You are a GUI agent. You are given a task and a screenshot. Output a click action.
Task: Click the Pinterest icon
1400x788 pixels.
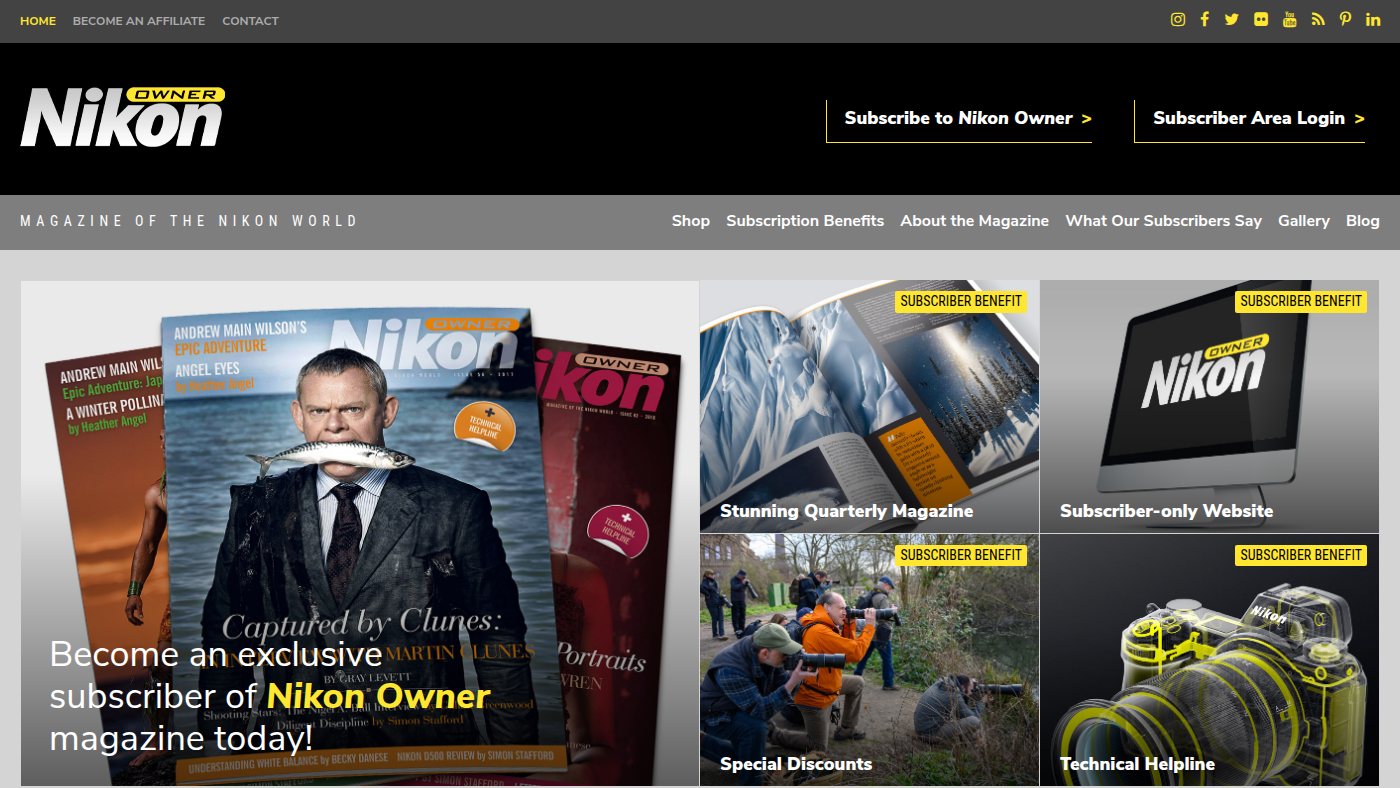point(1346,19)
